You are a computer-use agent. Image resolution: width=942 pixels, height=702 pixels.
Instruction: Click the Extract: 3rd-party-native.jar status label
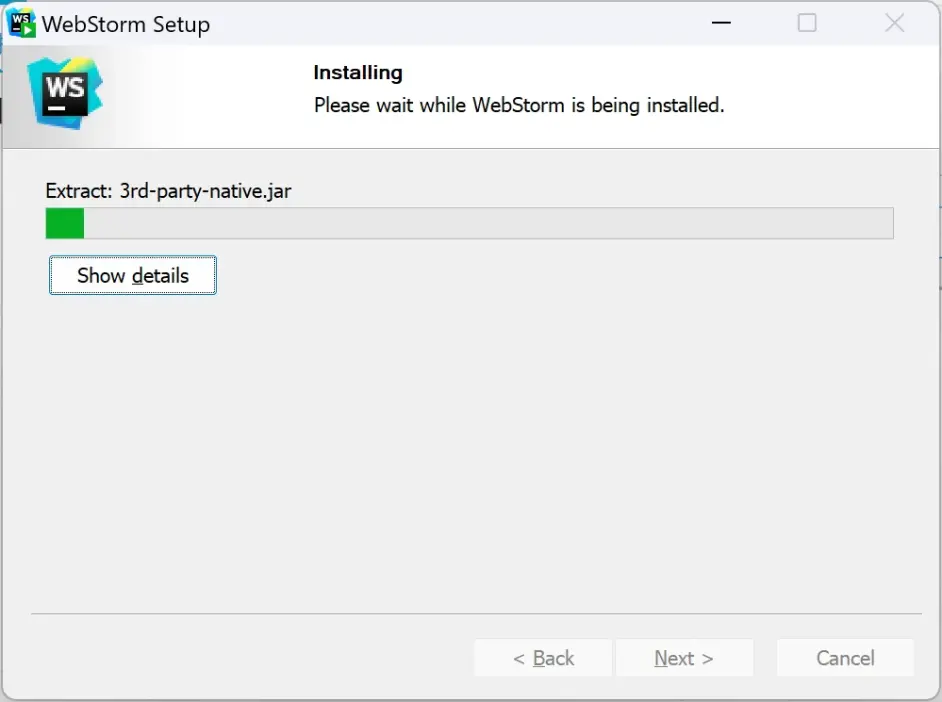[168, 190]
